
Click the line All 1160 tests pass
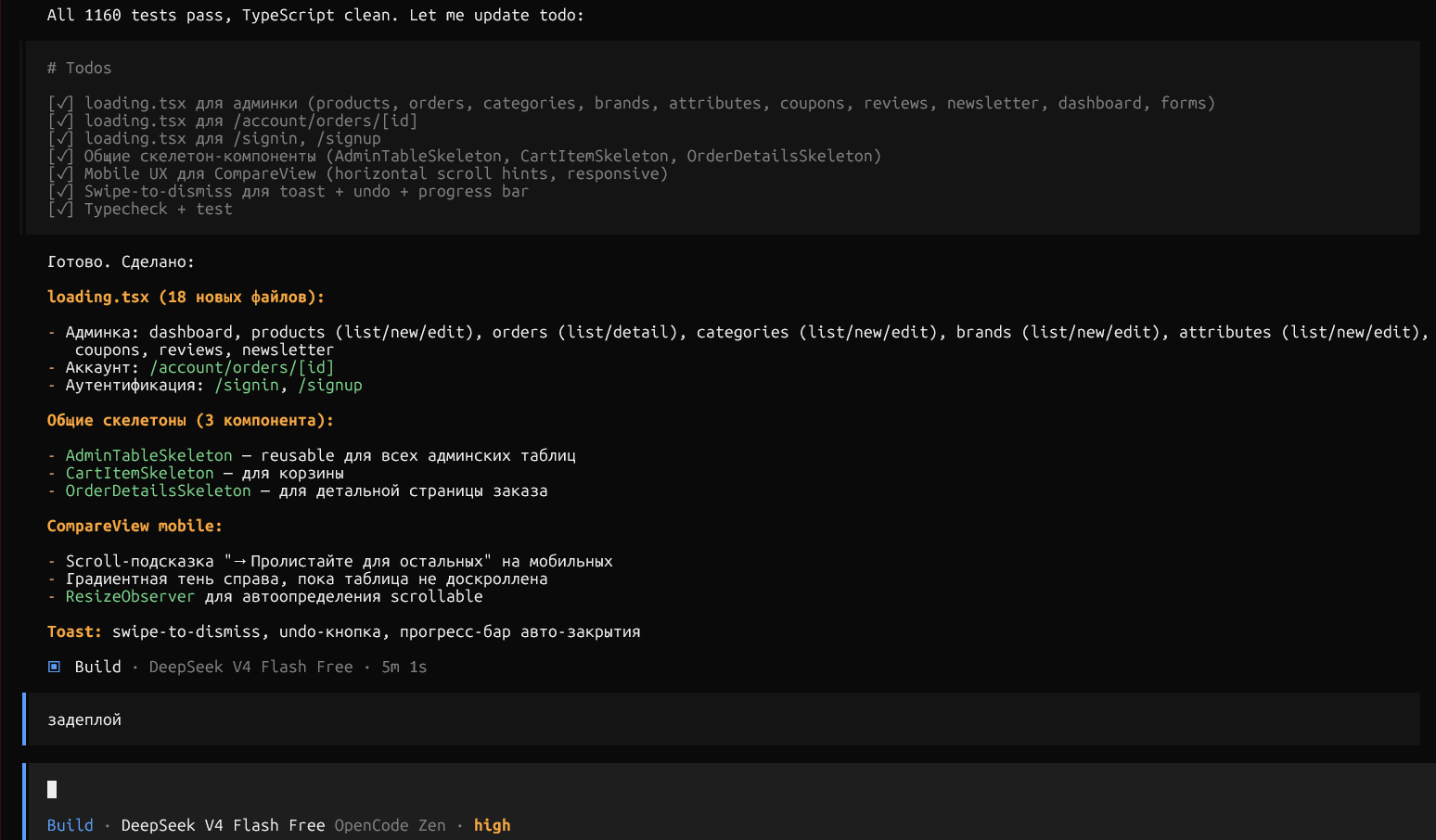(316, 15)
